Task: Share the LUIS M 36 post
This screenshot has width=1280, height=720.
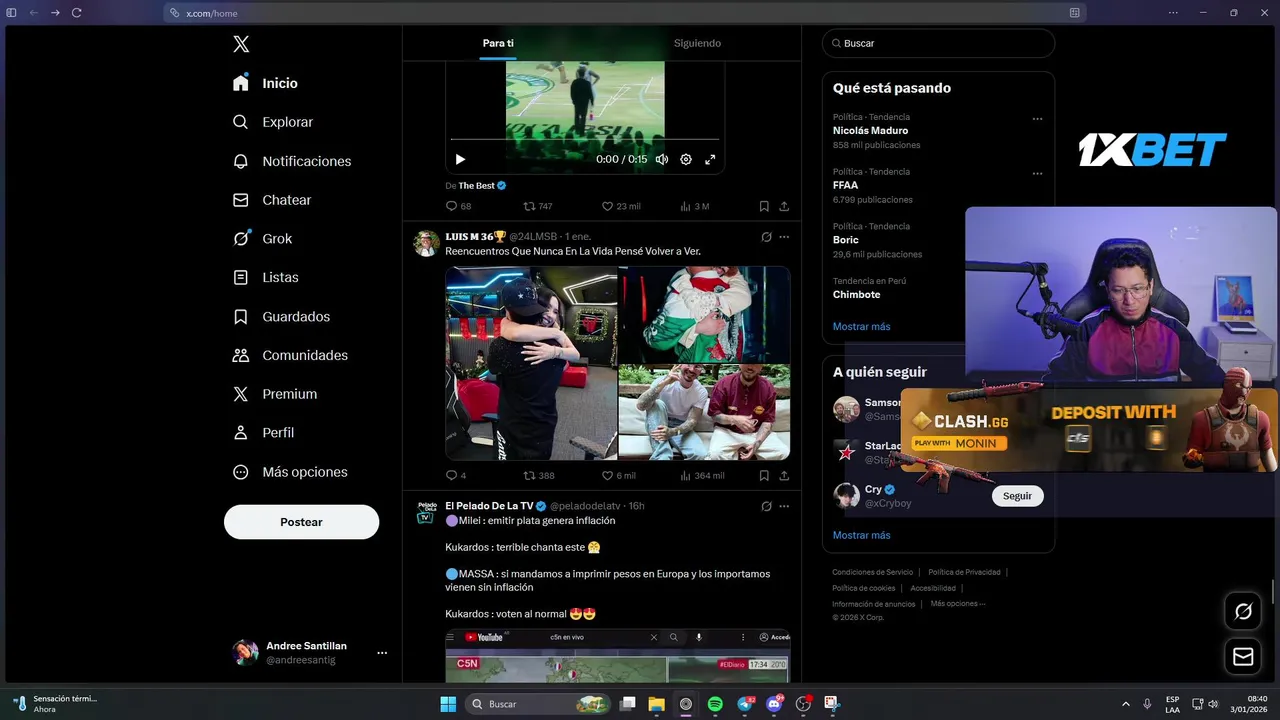Action: 784,475
